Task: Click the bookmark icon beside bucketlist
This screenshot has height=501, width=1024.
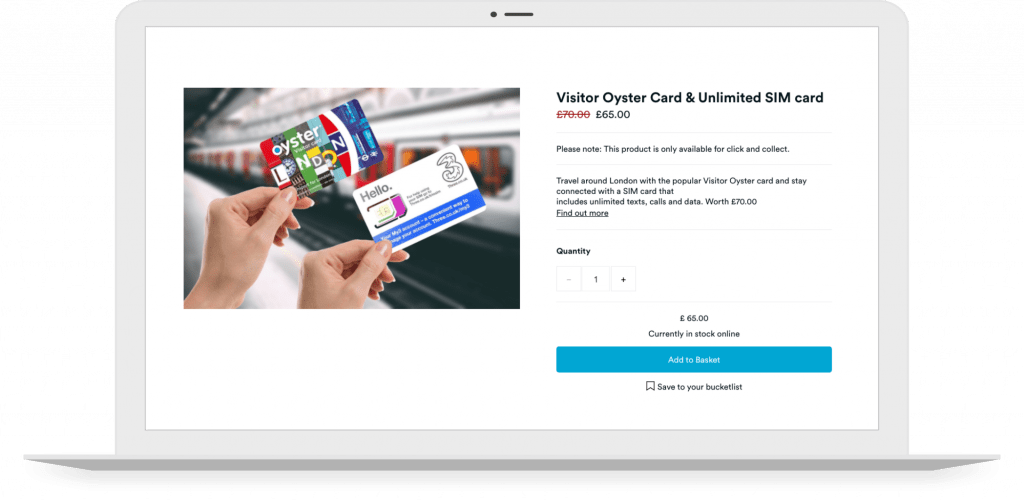Action: (x=650, y=386)
